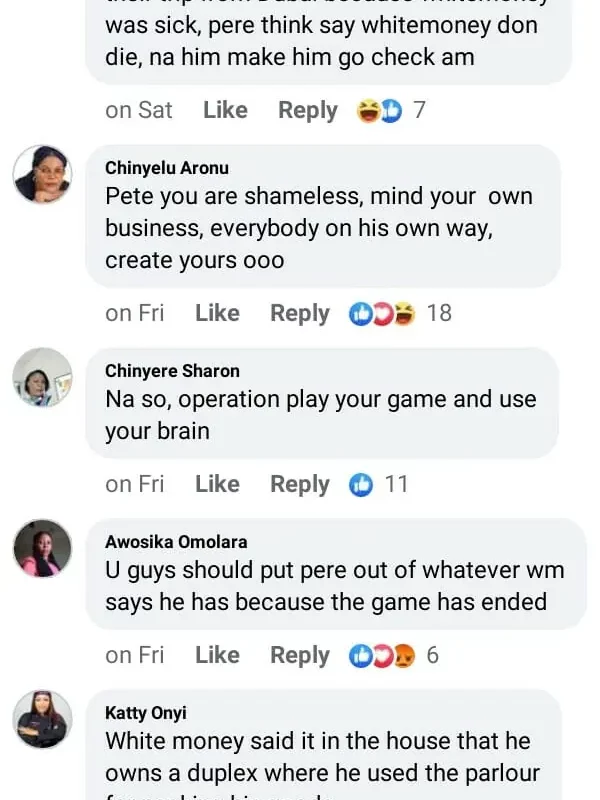Open Awosika Omolara's profile picture
This screenshot has width=600, height=800.
pyautogui.click(x=42, y=549)
